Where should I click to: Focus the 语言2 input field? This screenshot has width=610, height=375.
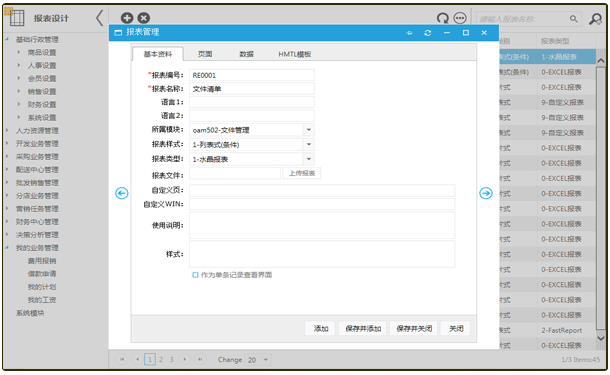coord(252,116)
